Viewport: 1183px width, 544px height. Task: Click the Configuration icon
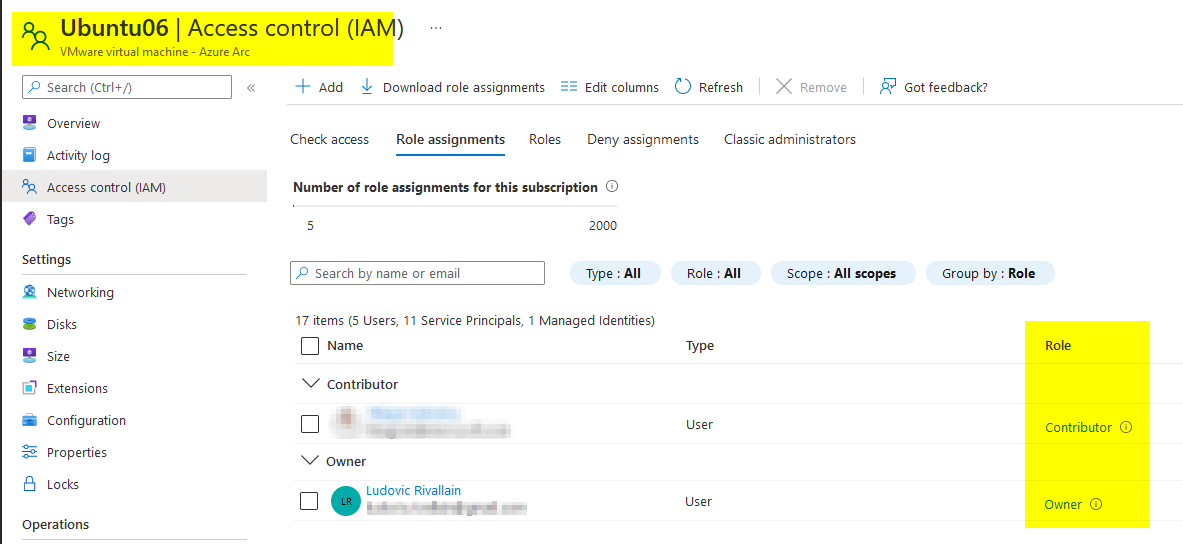coord(29,420)
